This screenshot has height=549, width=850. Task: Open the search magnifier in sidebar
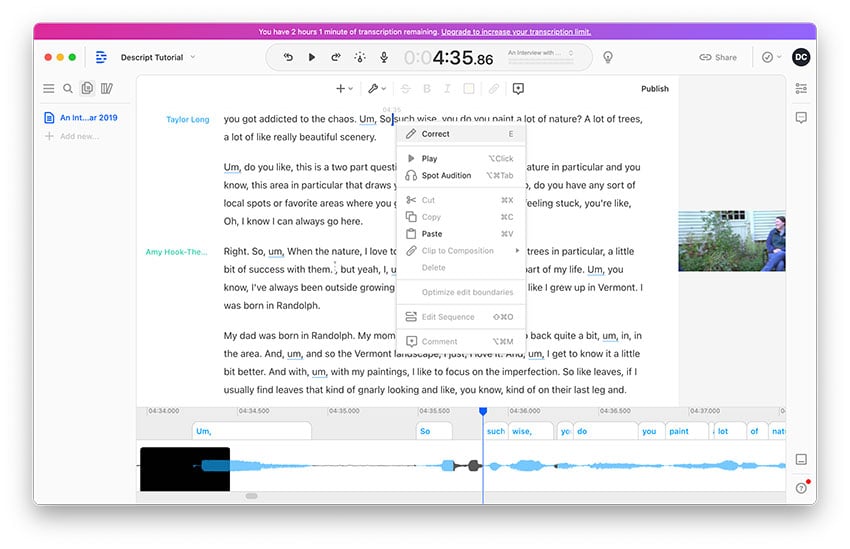(x=68, y=88)
